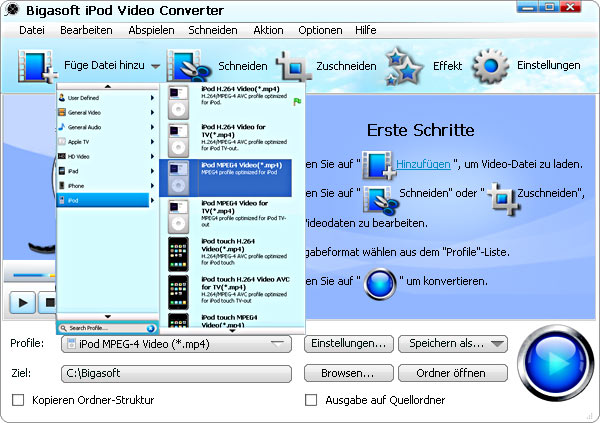Click the Ordner öffnen button
Image resolution: width=600 pixels, height=423 pixels.
(453, 373)
